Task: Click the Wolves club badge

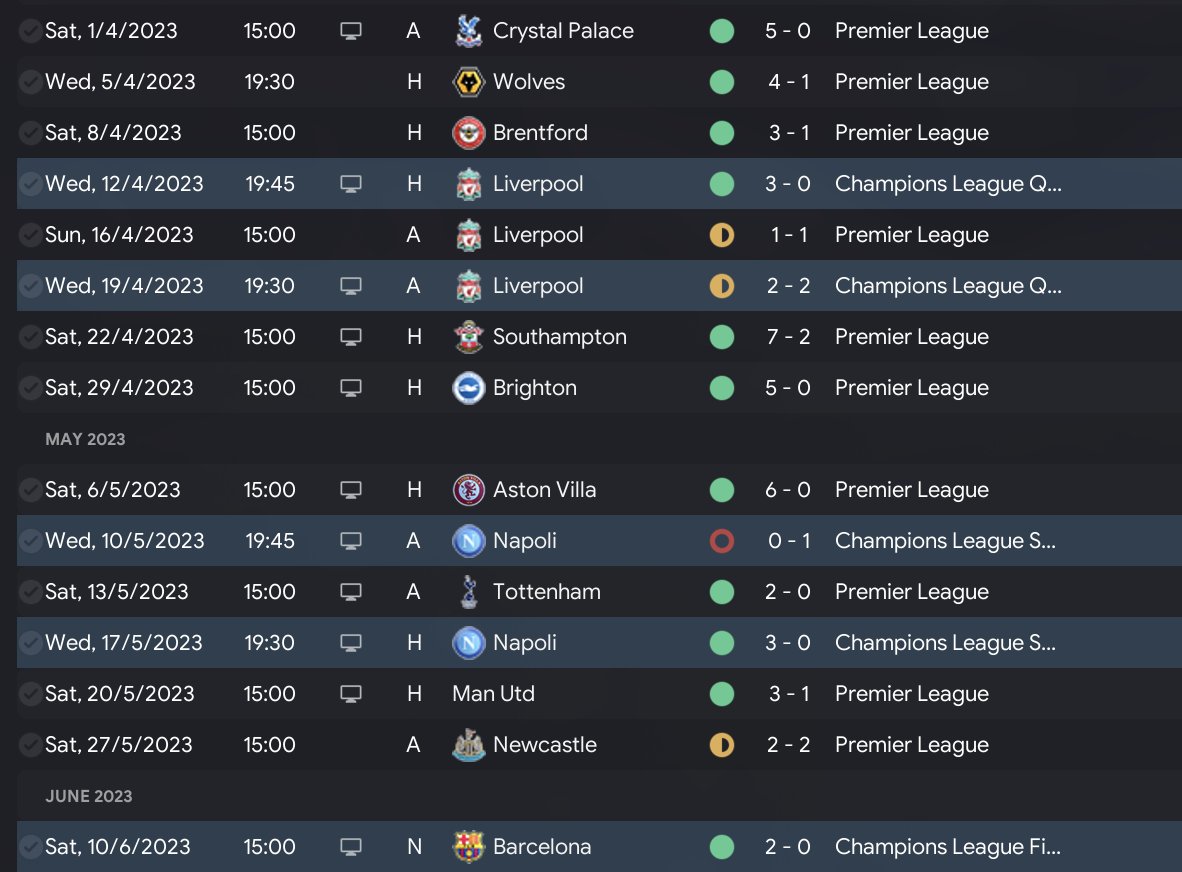Action: click(467, 82)
